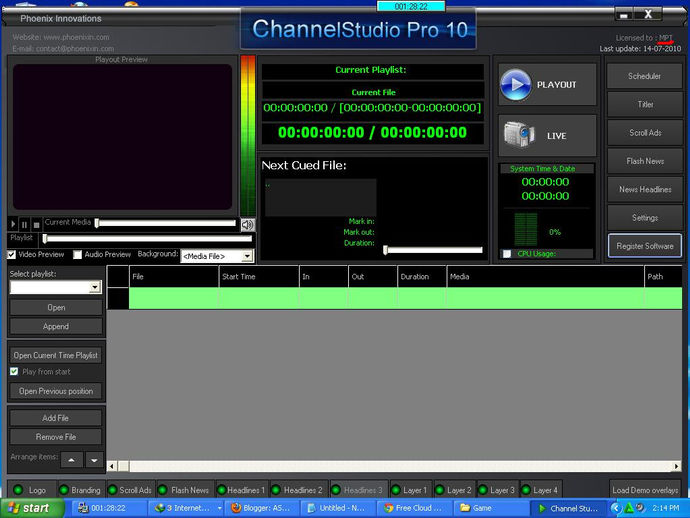The width and height of the screenshot is (690, 518).
Task: Click the Playout Preview video area
Action: tap(122, 136)
